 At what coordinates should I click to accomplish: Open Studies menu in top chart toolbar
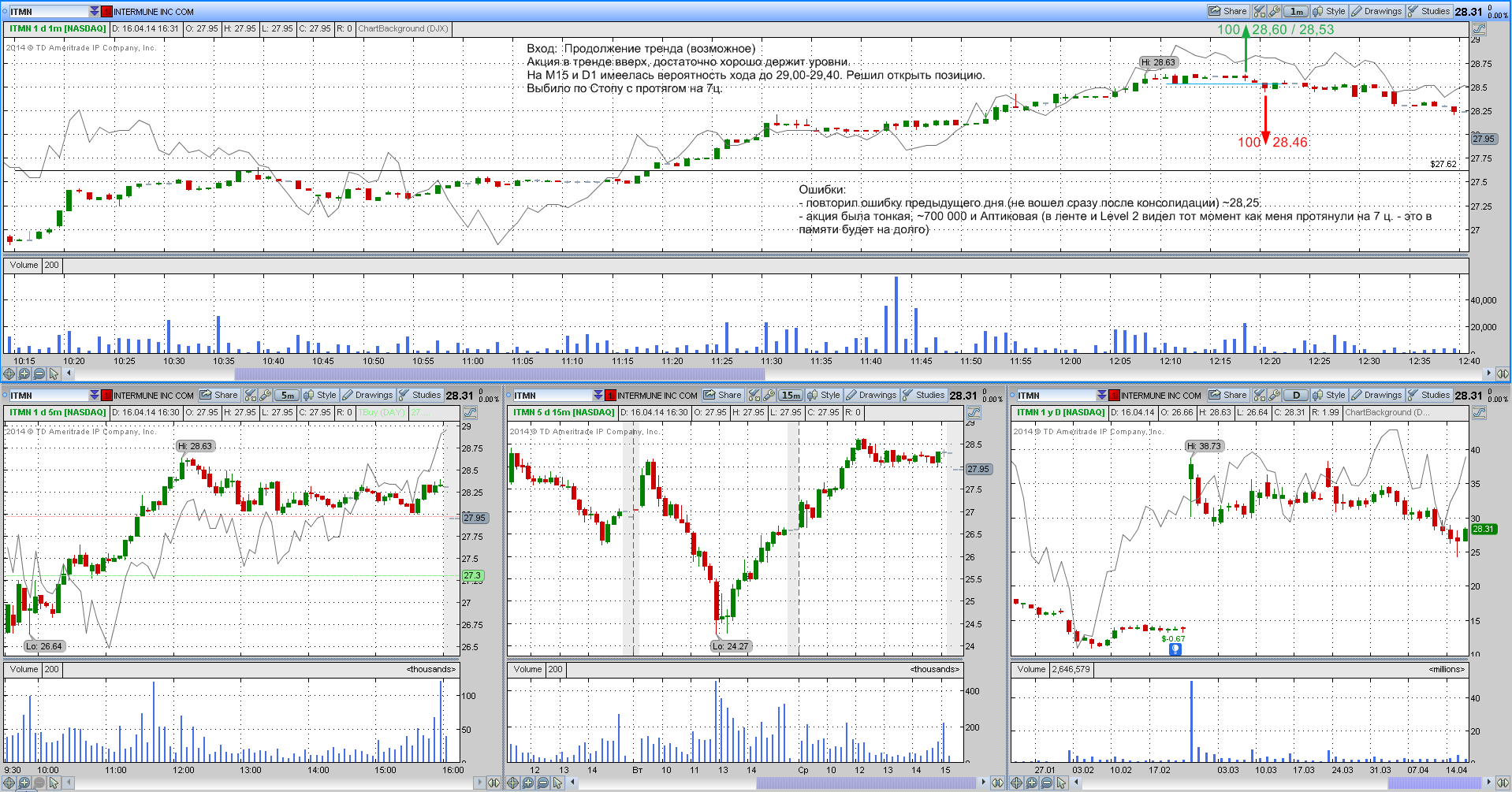pos(1428,11)
